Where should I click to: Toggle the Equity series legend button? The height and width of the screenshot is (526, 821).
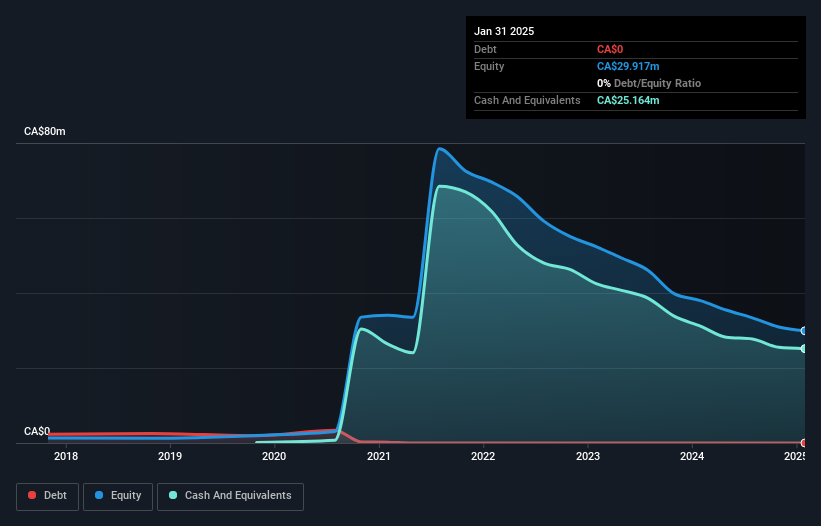coord(118,496)
